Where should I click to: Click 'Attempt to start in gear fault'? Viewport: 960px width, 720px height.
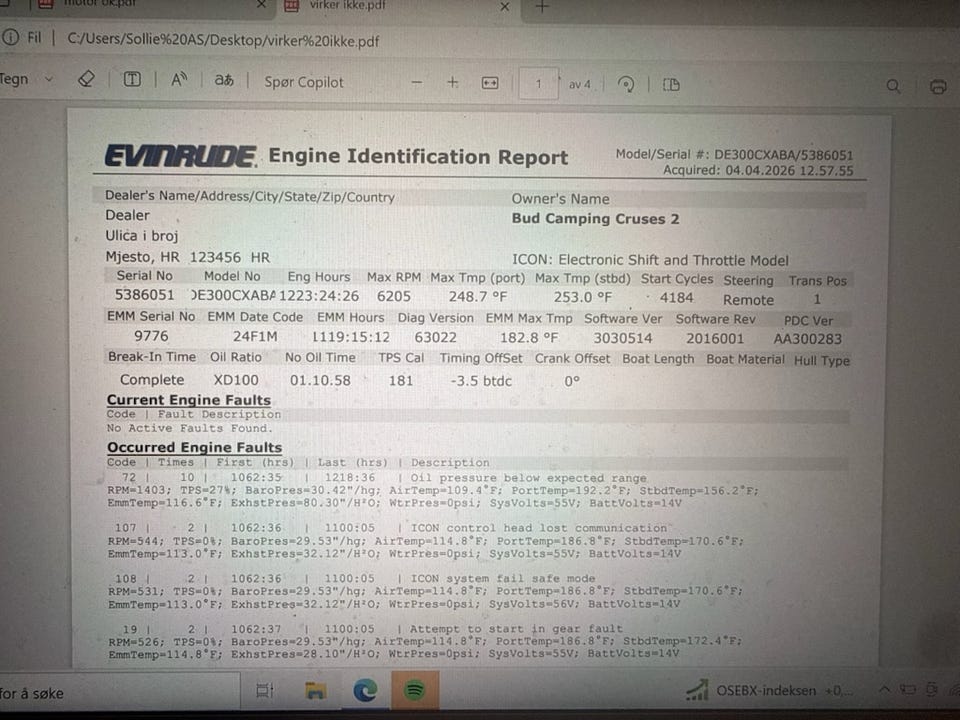[516, 629]
